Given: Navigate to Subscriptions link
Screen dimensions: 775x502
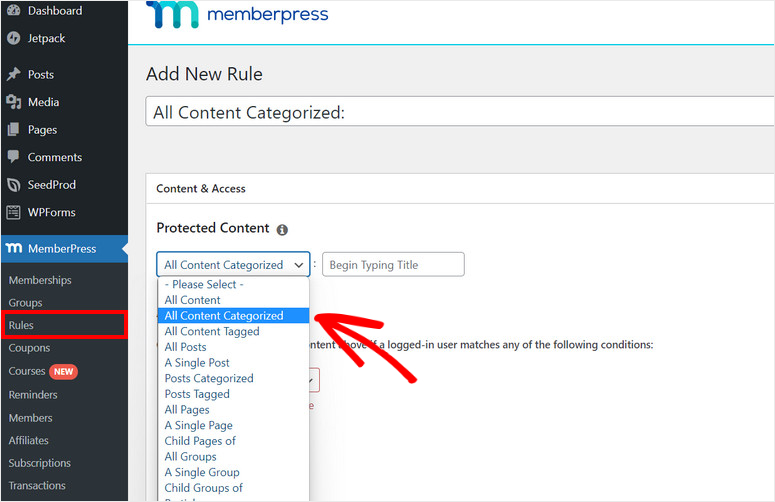Looking at the screenshot, I should [39, 463].
